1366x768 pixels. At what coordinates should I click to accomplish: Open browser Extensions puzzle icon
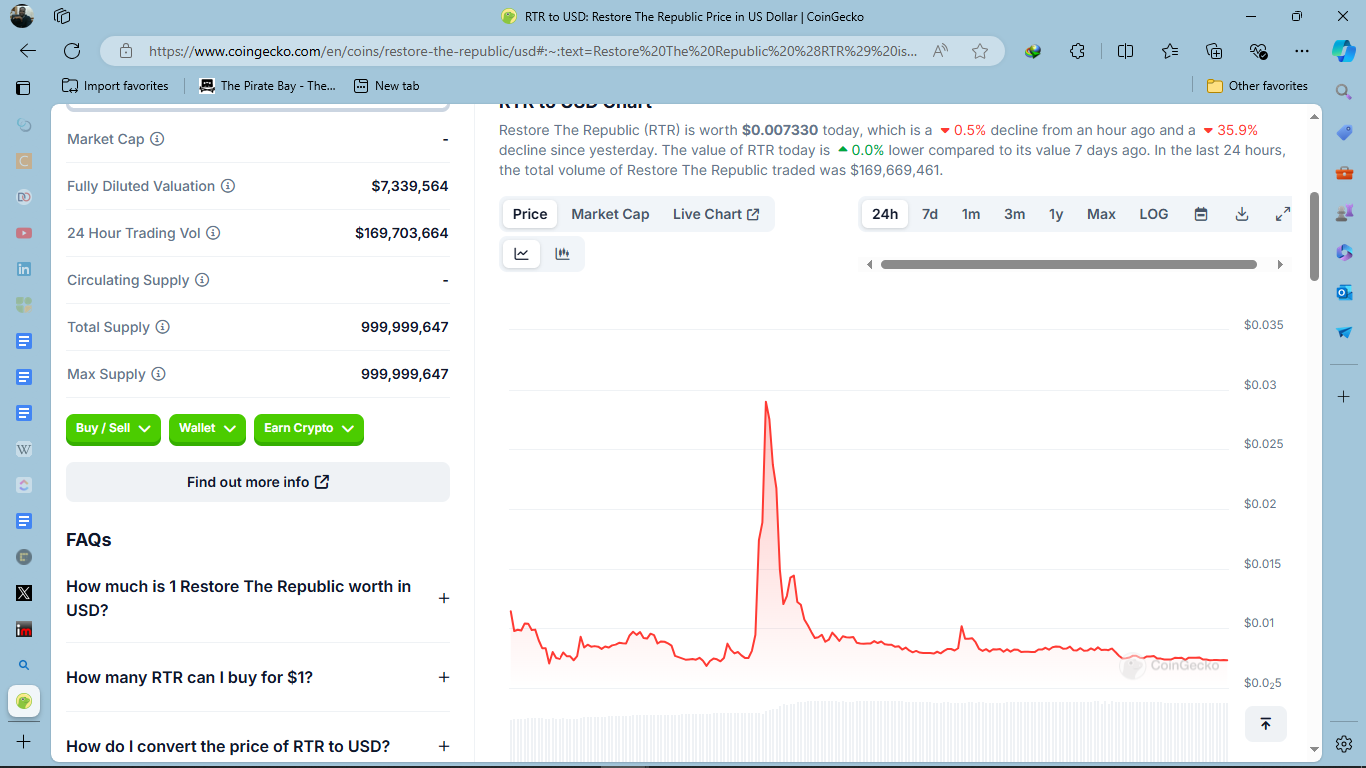tap(1077, 51)
